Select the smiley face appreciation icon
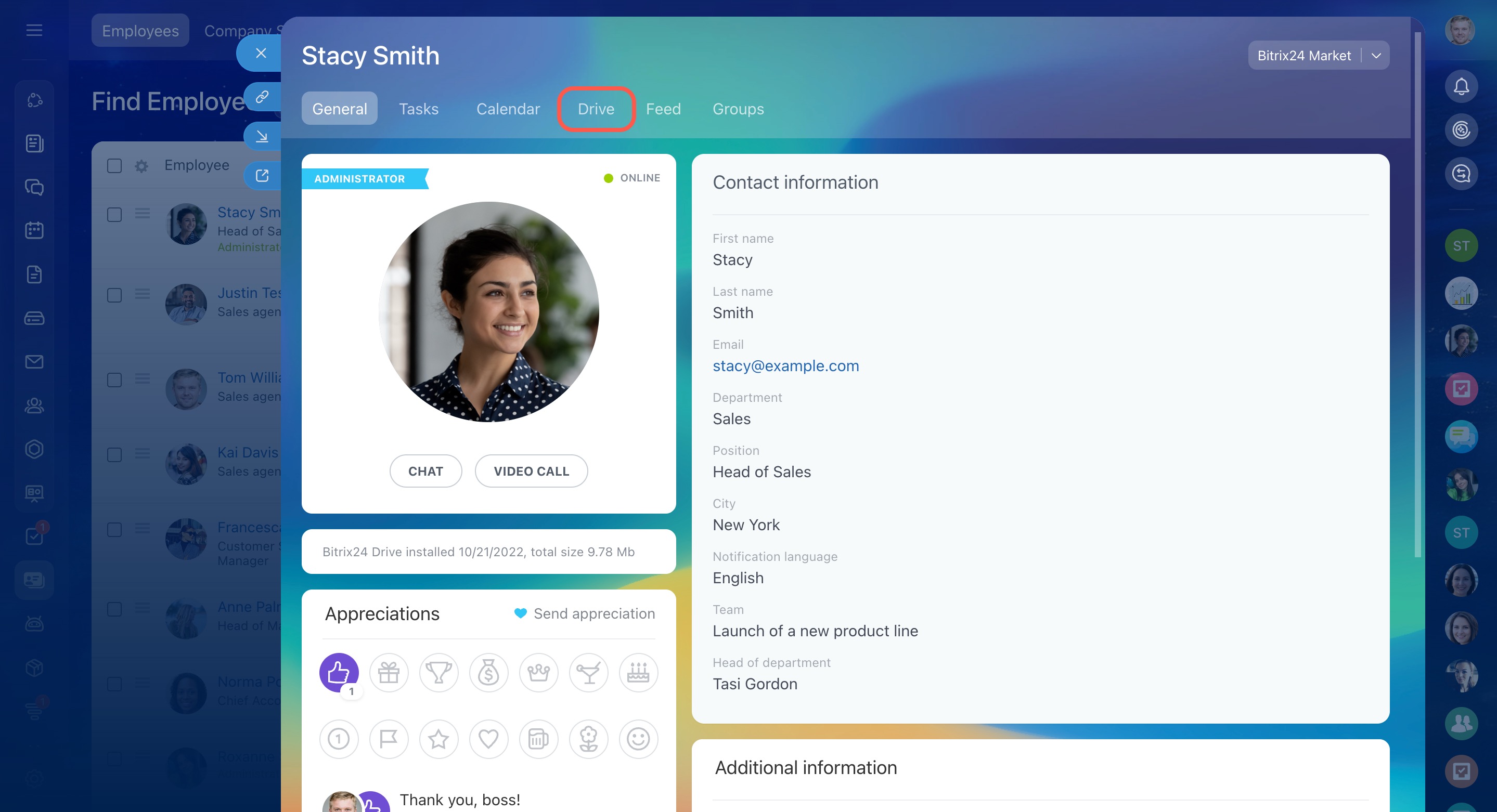This screenshot has width=1497, height=812. point(638,739)
